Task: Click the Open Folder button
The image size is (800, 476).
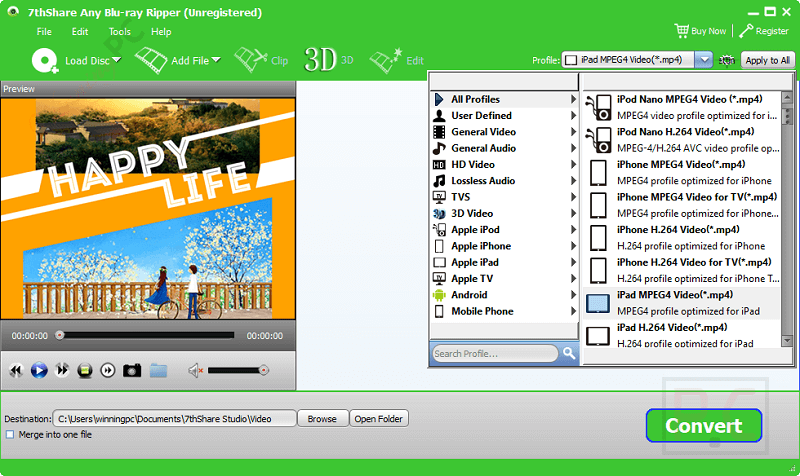Action: pos(379,419)
